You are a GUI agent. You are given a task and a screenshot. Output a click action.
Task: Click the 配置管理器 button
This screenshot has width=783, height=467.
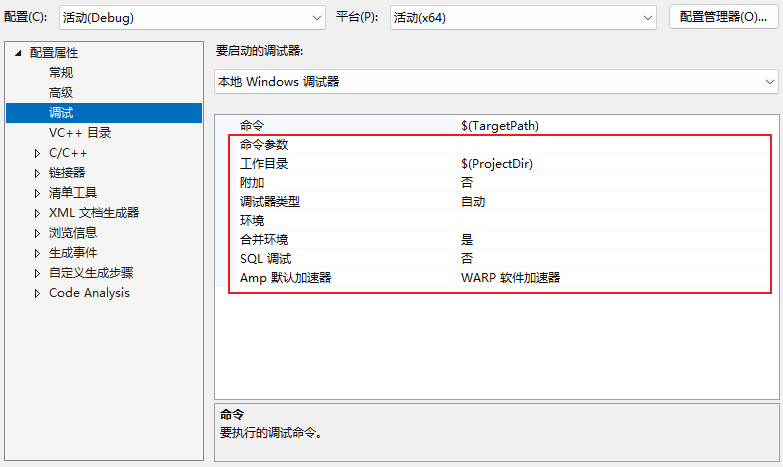tap(723, 17)
